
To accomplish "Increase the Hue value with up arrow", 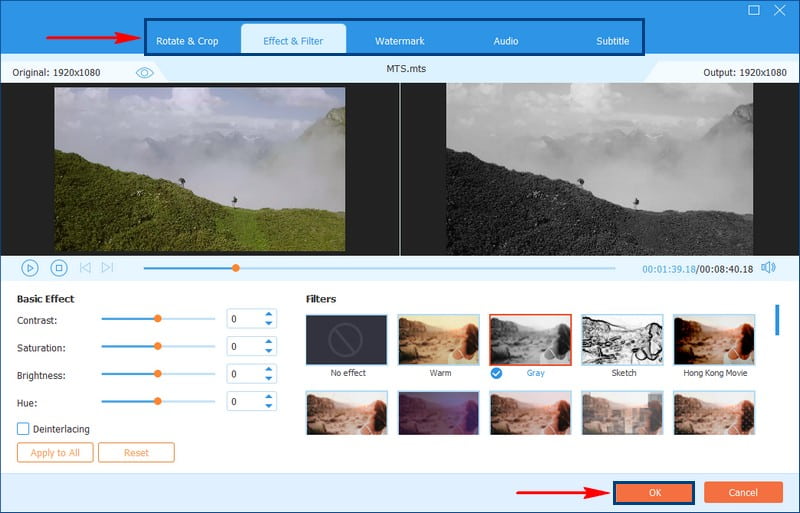I will [x=269, y=397].
